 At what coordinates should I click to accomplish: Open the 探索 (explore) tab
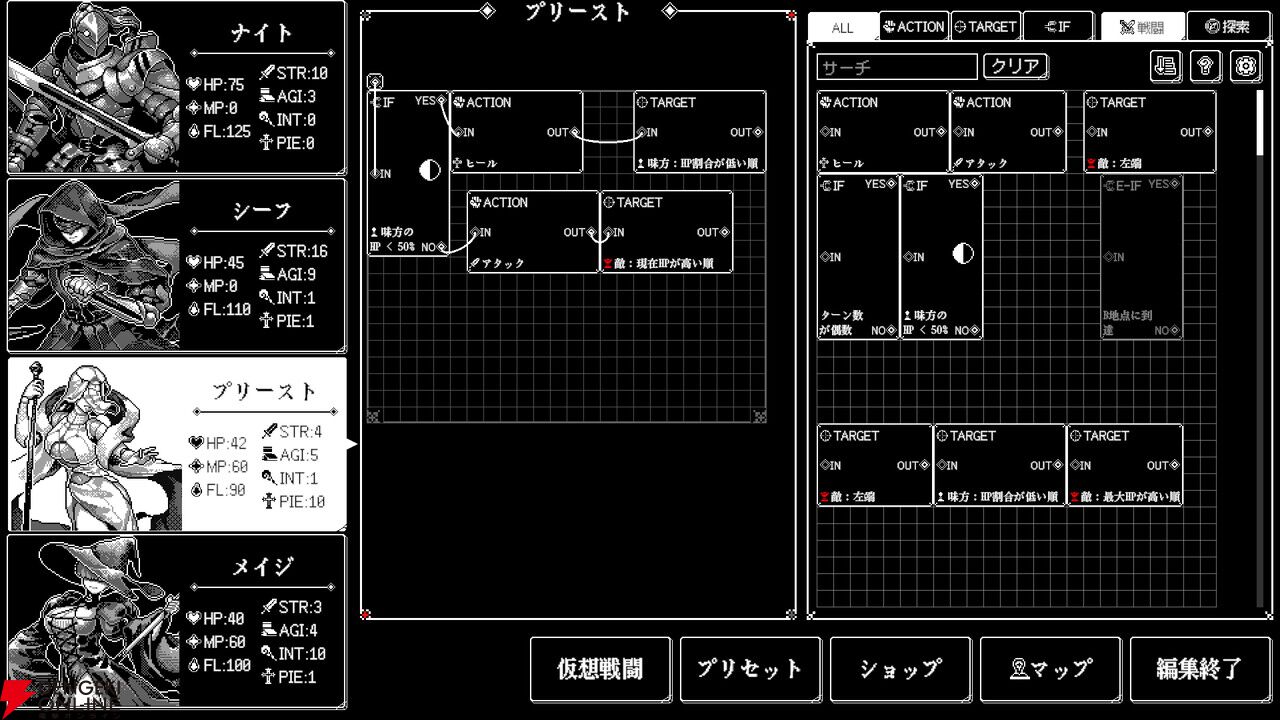[x=1229, y=27]
